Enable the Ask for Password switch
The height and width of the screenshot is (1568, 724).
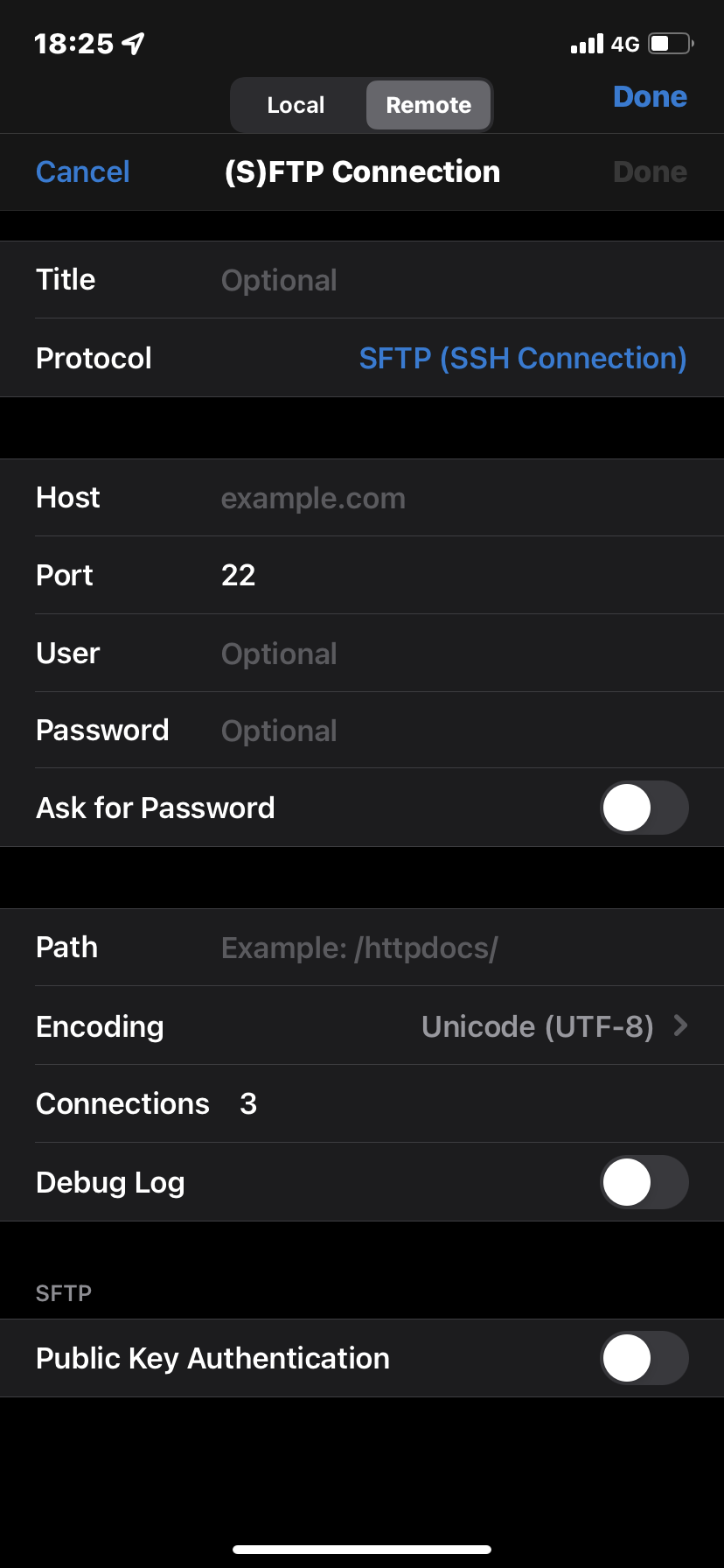(644, 808)
